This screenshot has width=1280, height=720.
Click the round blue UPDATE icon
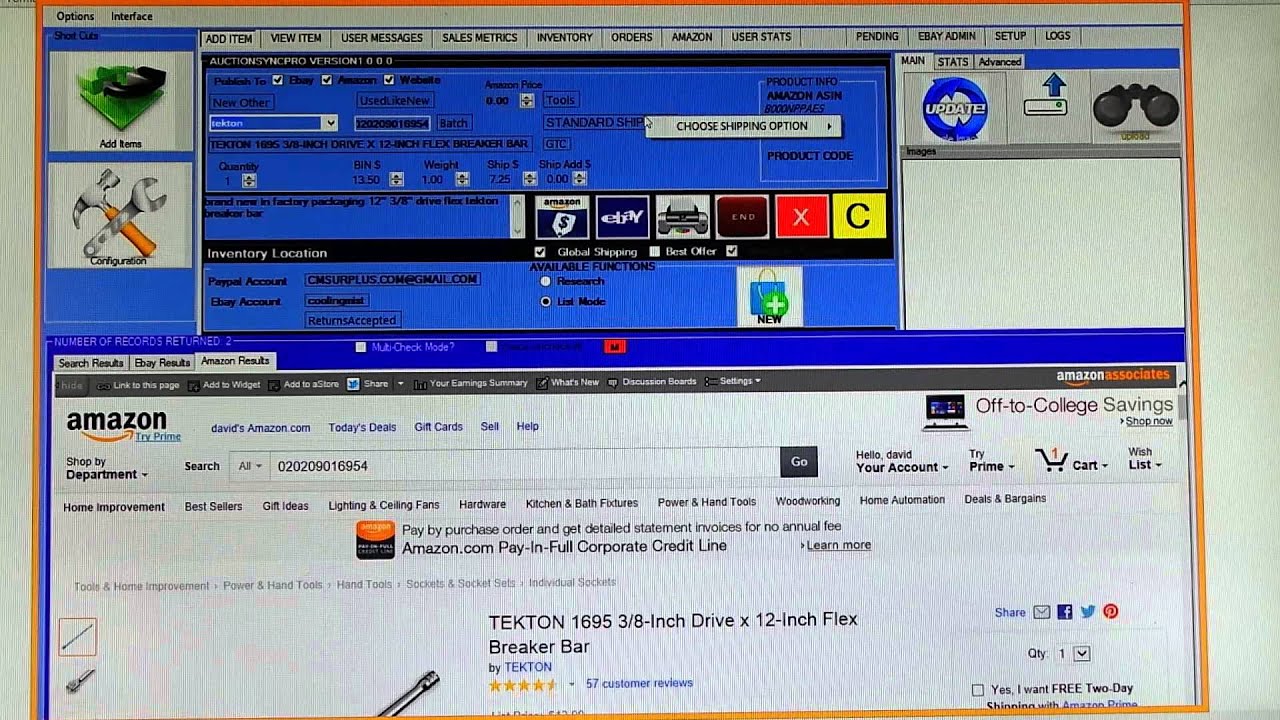tap(955, 108)
